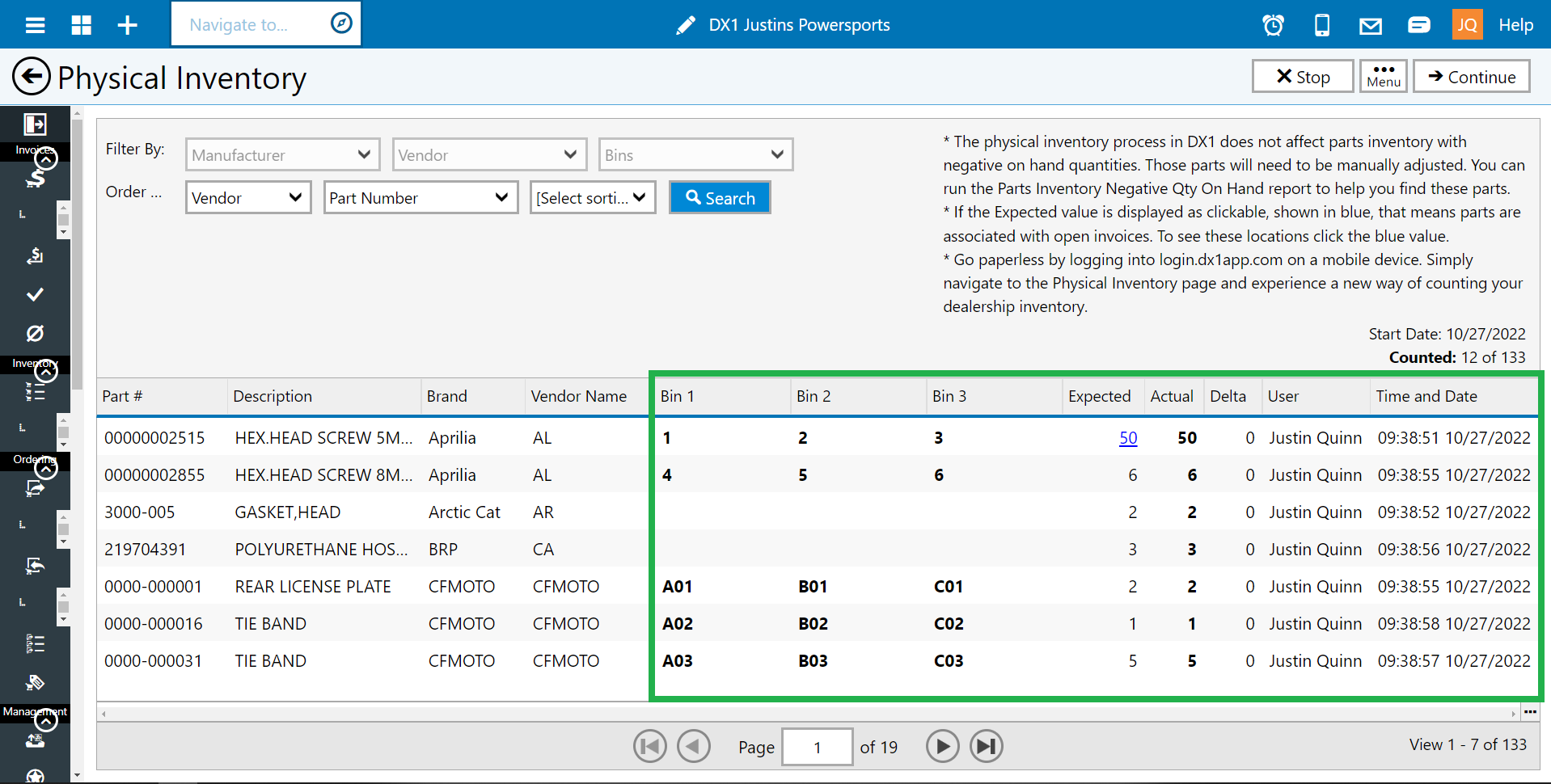The height and width of the screenshot is (784, 1551).
Task: Open the mail envelope icon
Action: point(1370,27)
